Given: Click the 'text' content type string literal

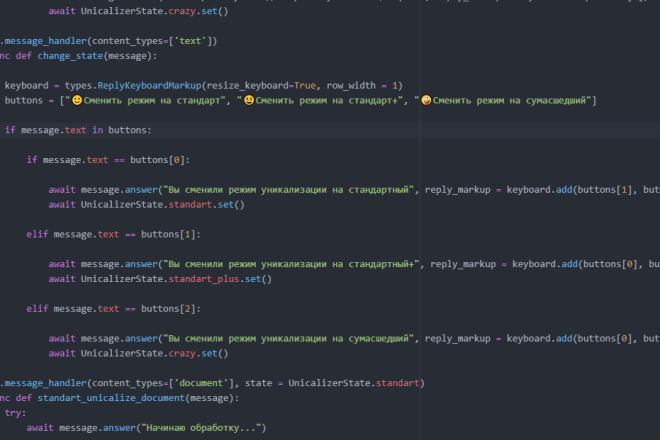Looking at the screenshot, I should tap(191, 41).
